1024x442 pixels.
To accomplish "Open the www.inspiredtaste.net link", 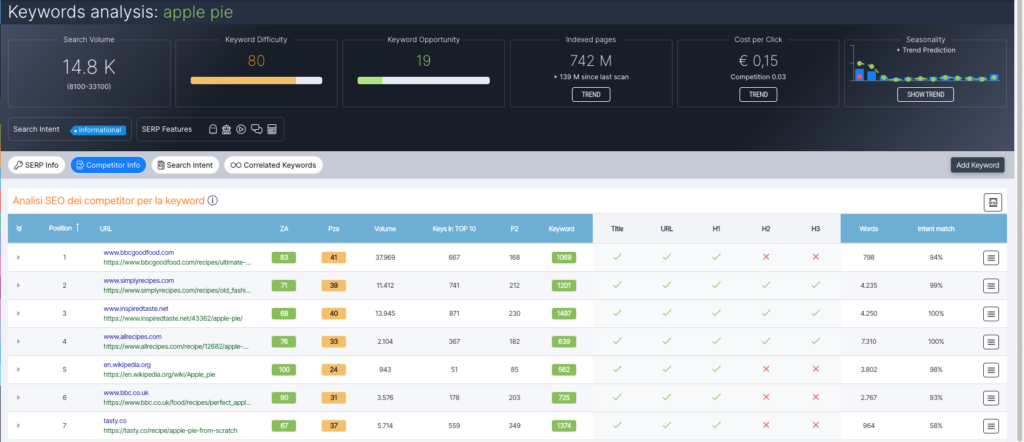I will click(136, 308).
